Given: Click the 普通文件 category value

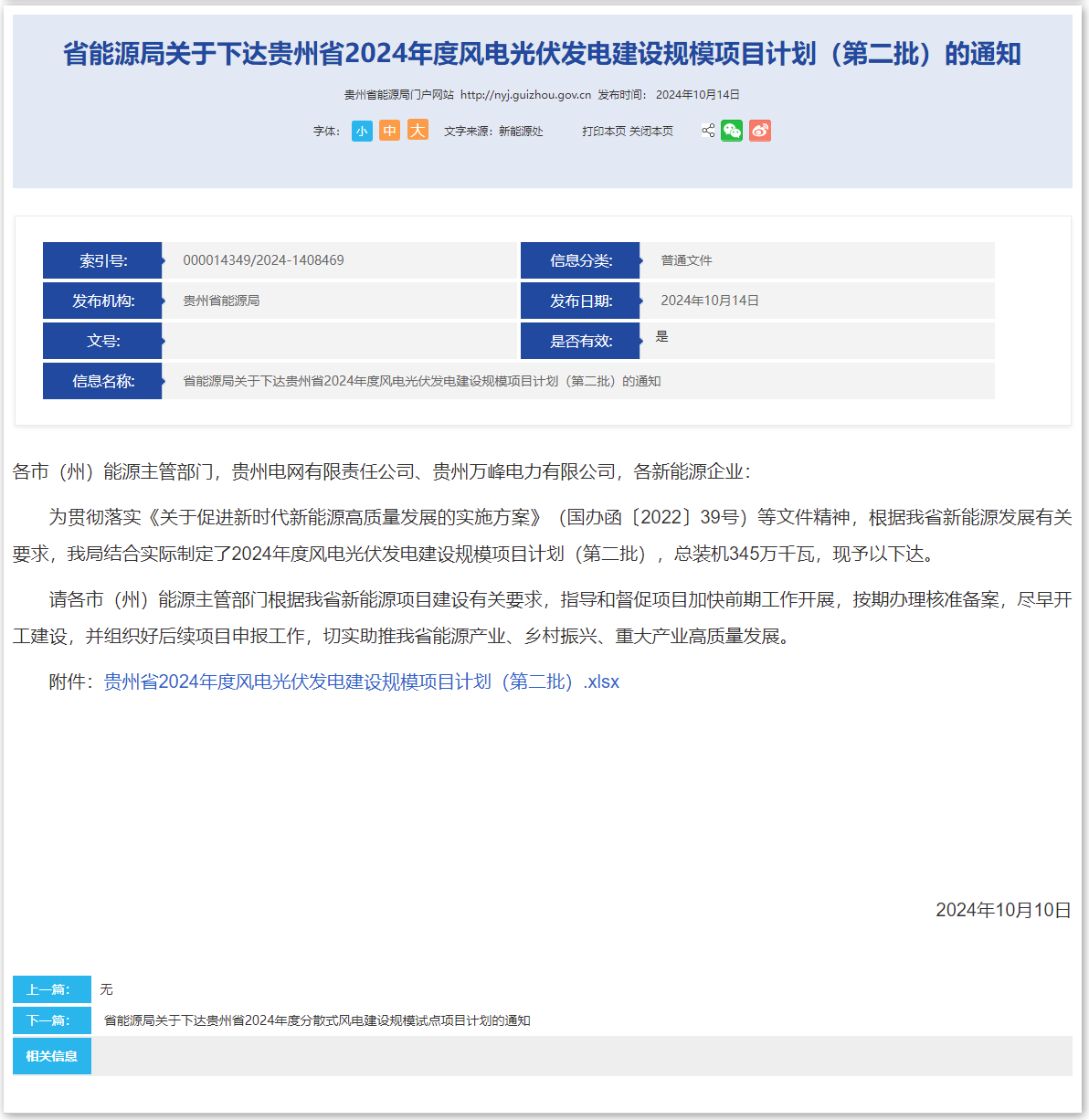Looking at the screenshot, I should [x=686, y=260].
